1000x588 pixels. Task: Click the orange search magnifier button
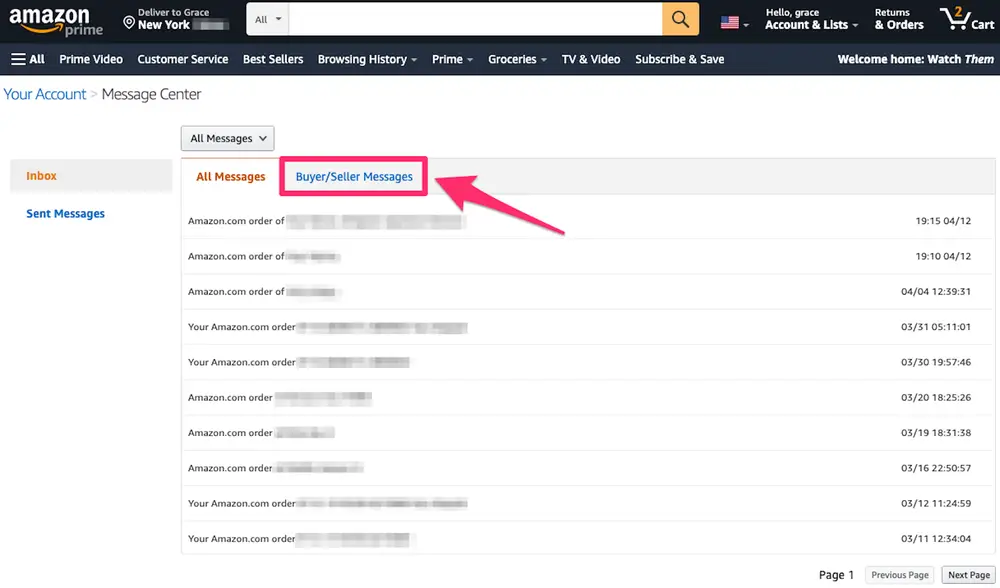coord(680,19)
